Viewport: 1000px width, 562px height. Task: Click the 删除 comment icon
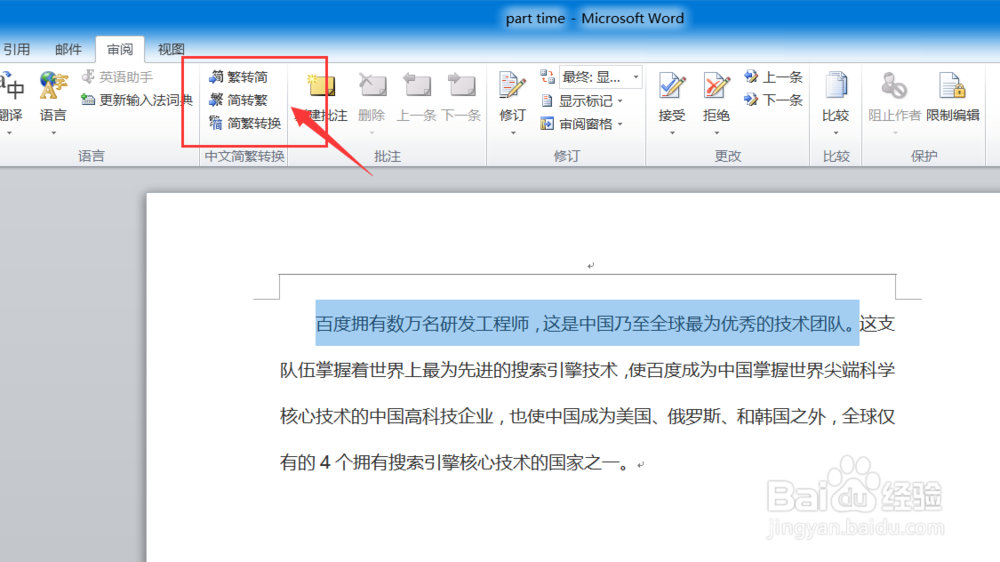[372, 86]
